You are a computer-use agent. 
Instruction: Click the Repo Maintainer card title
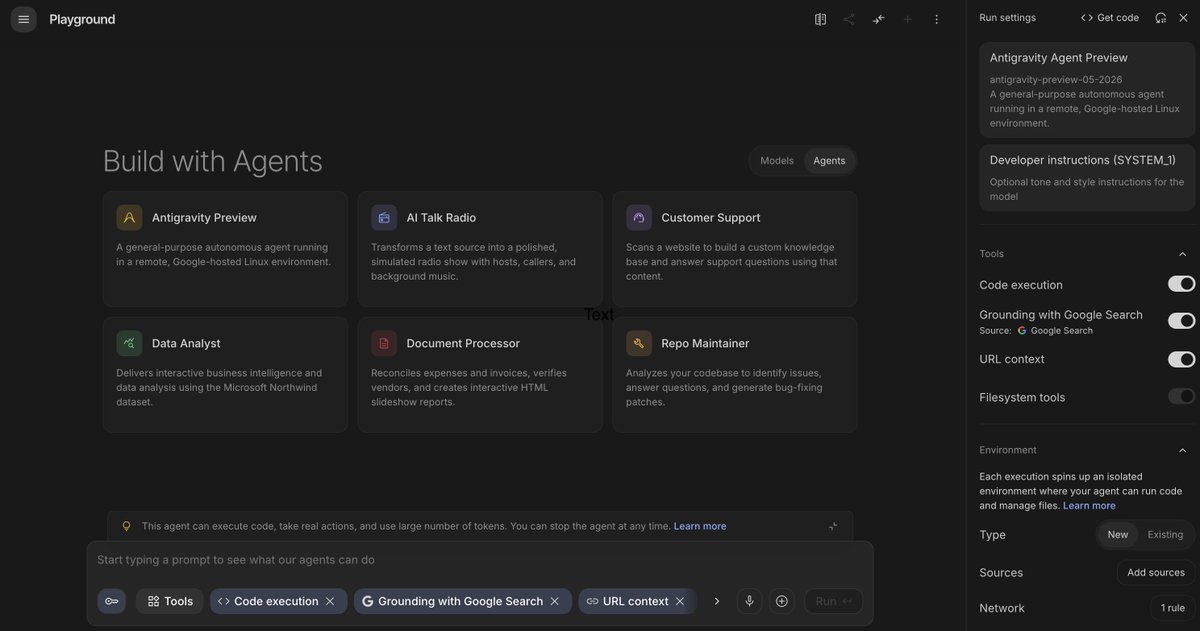point(705,344)
